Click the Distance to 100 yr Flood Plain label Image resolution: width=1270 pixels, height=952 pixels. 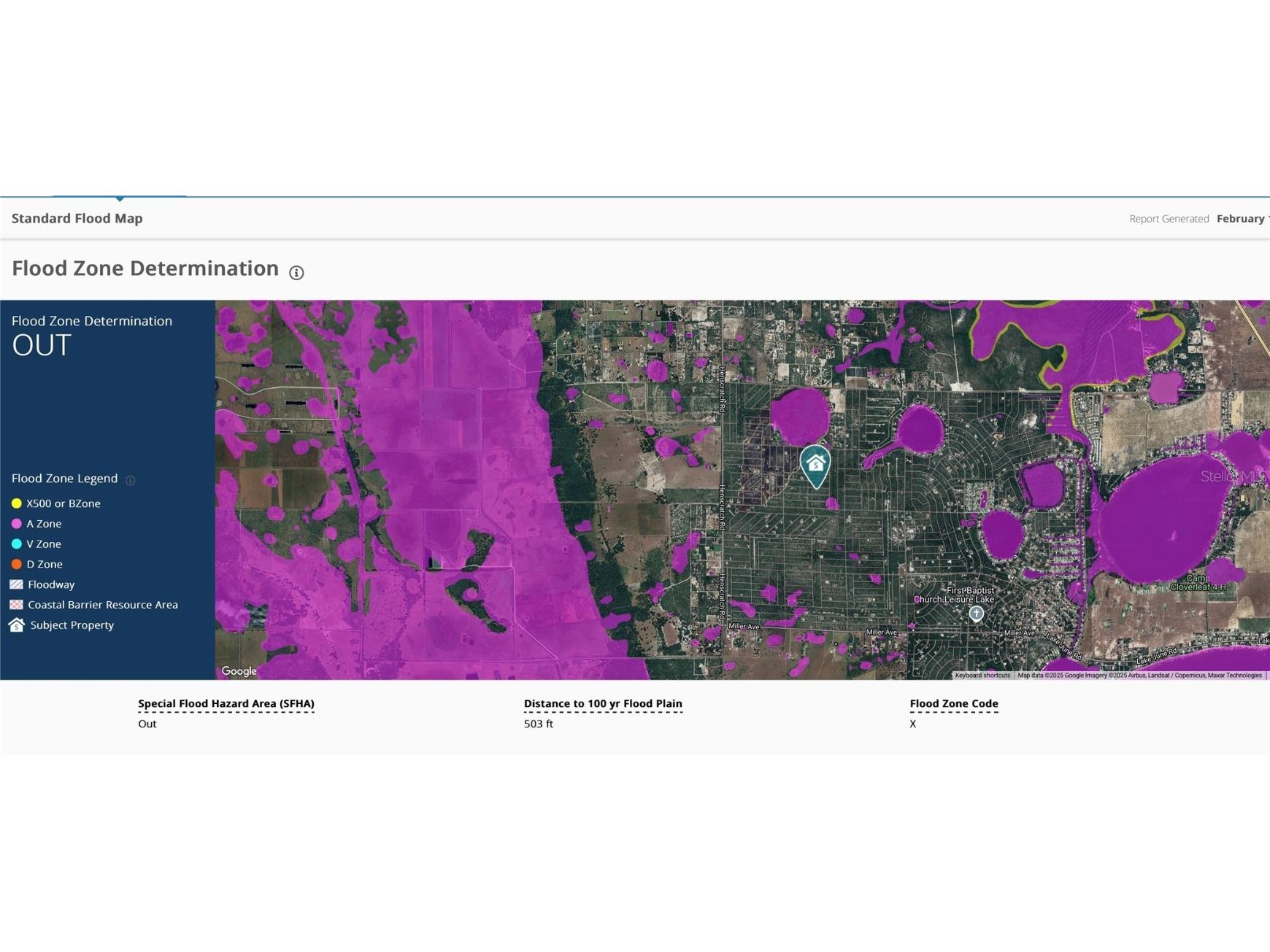click(603, 704)
